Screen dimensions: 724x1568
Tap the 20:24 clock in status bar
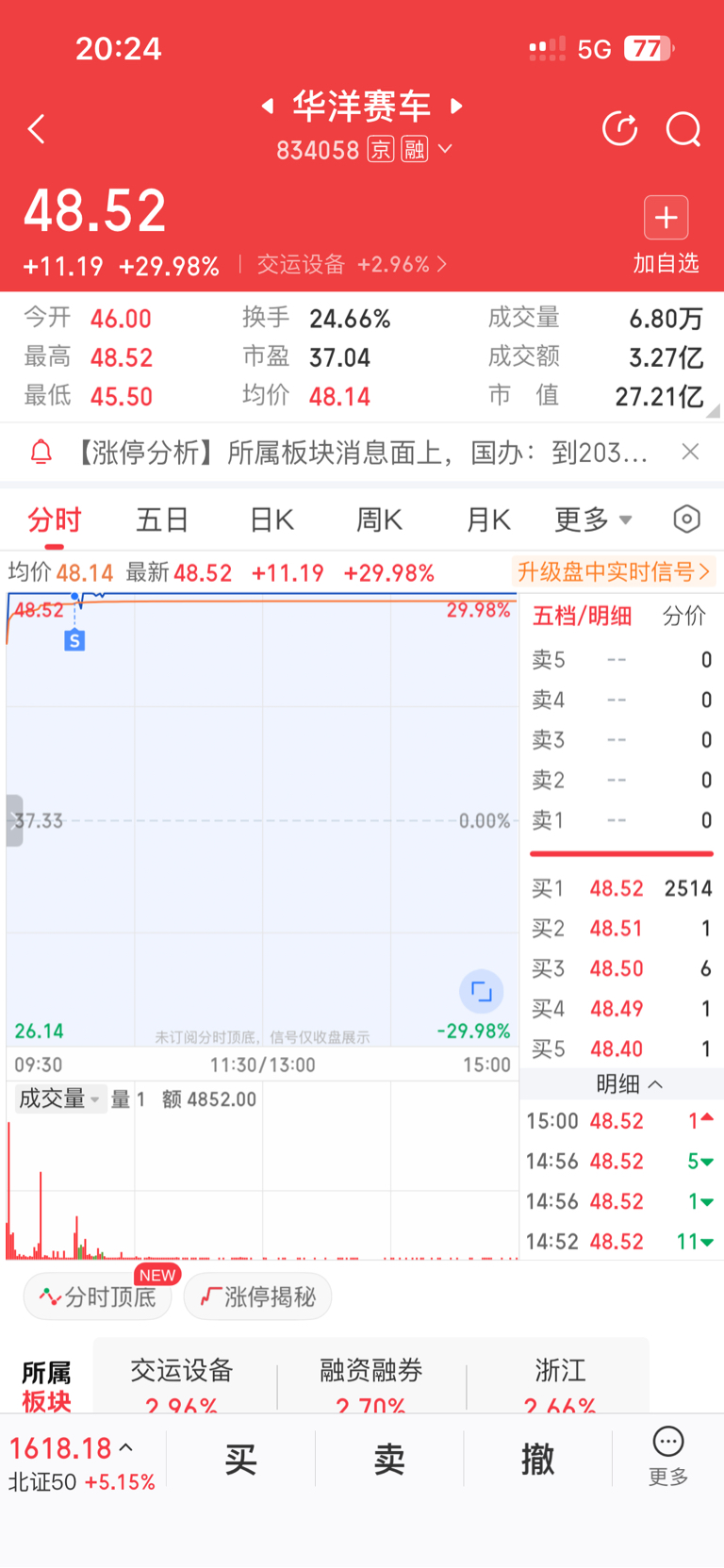(119, 48)
